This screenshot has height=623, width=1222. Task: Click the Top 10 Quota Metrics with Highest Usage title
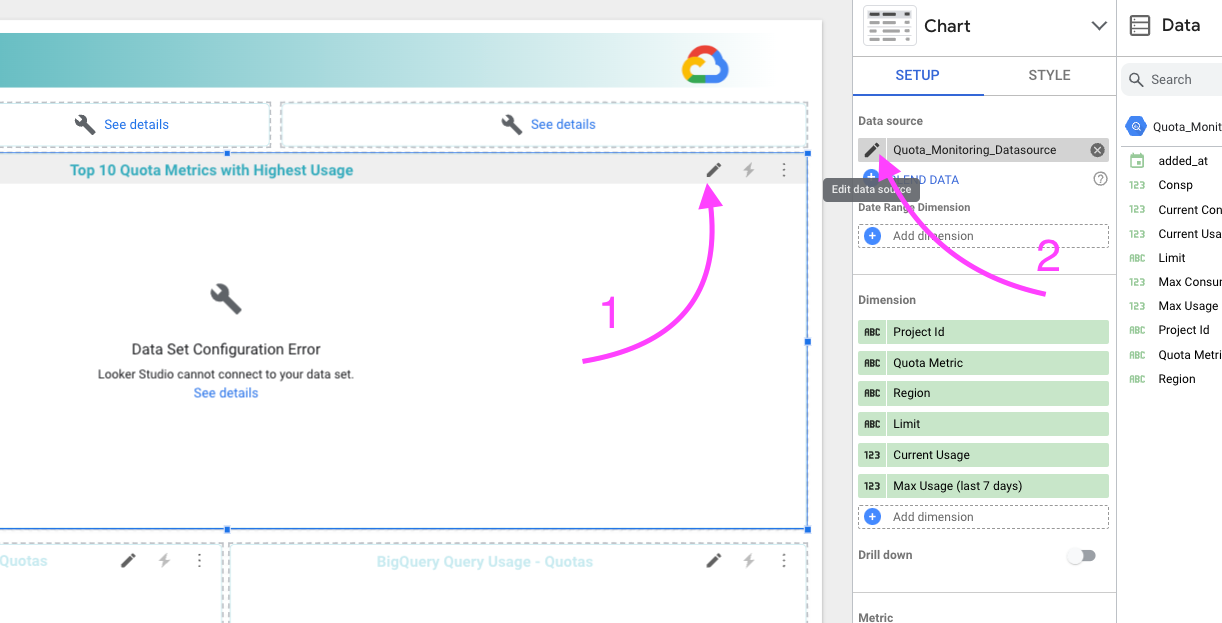click(211, 170)
